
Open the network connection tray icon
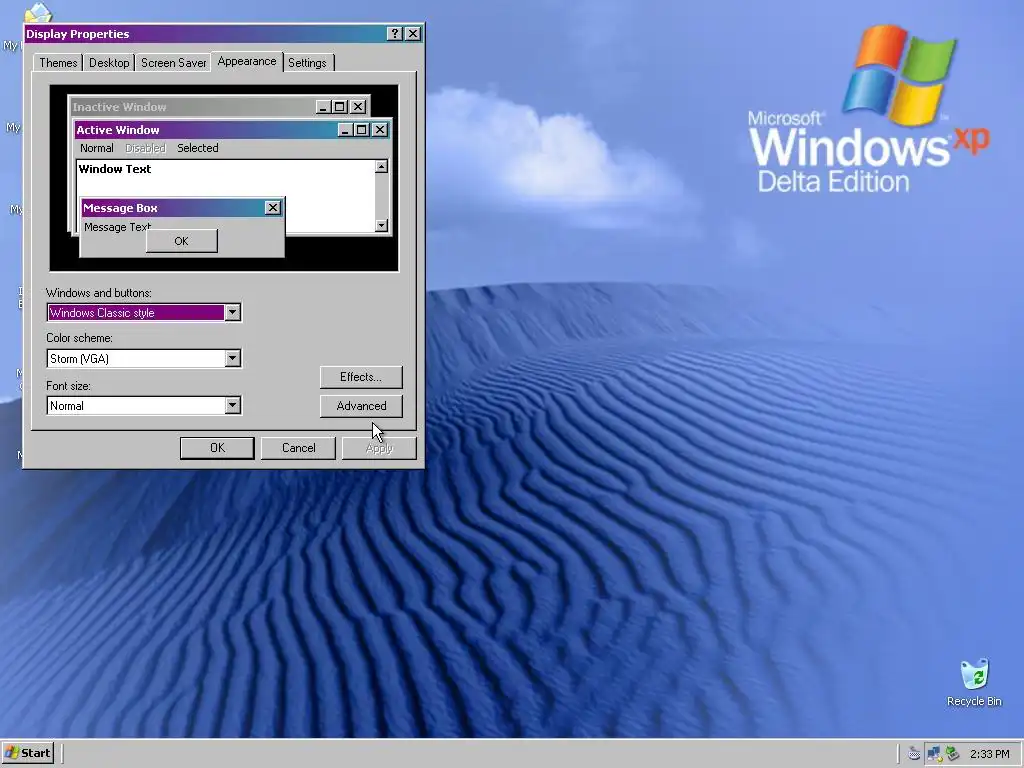934,754
